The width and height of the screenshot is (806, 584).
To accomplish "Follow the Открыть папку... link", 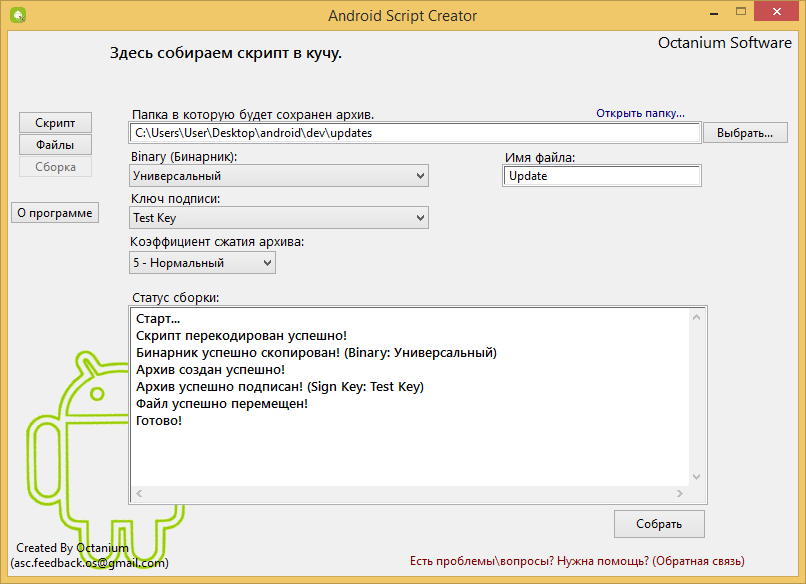I will click(x=640, y=113).
